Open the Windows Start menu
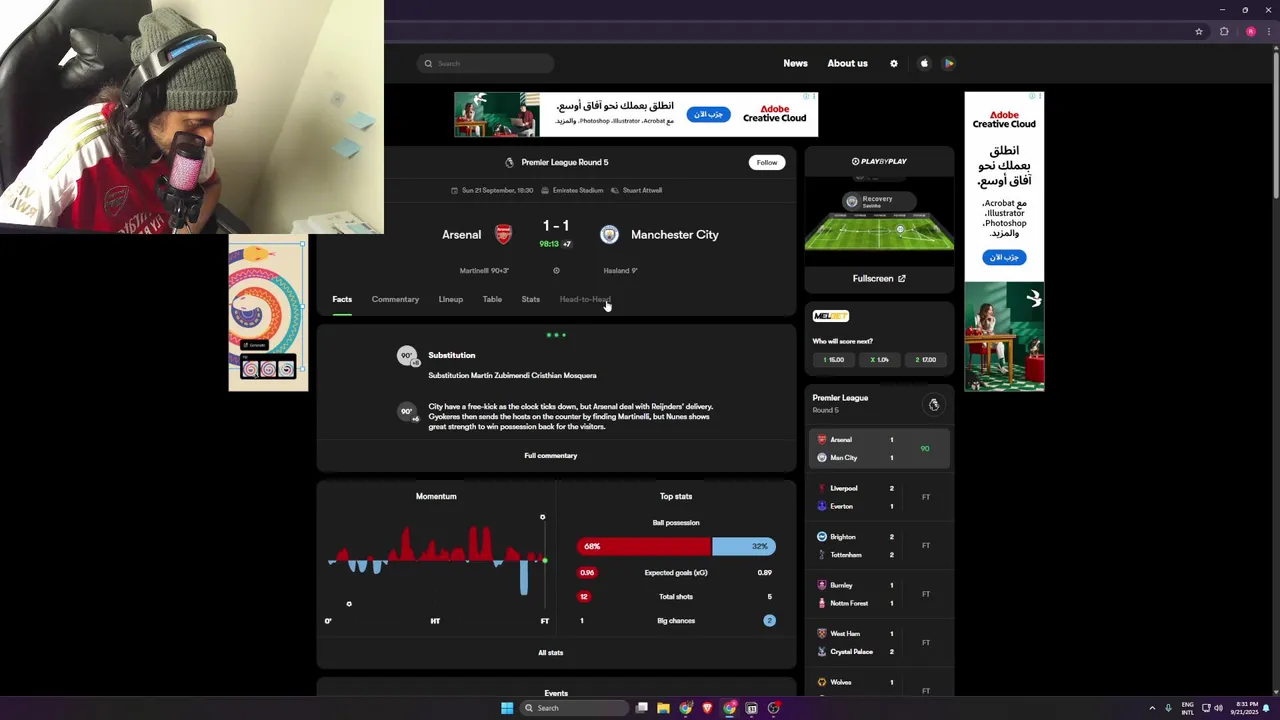This screenshot has width=1280, height=720. (x=507, y=708)
